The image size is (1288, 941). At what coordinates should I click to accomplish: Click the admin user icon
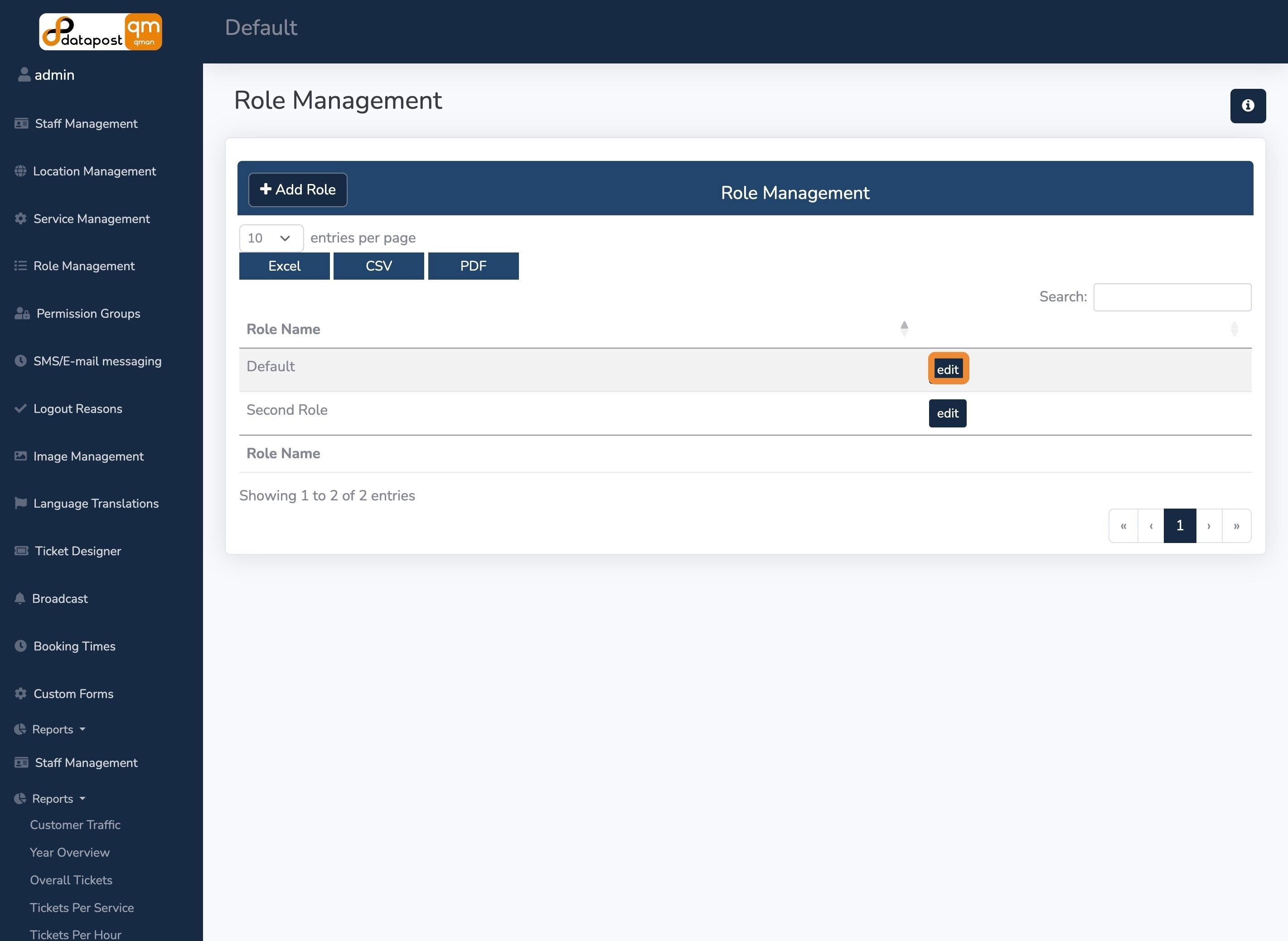24,75
